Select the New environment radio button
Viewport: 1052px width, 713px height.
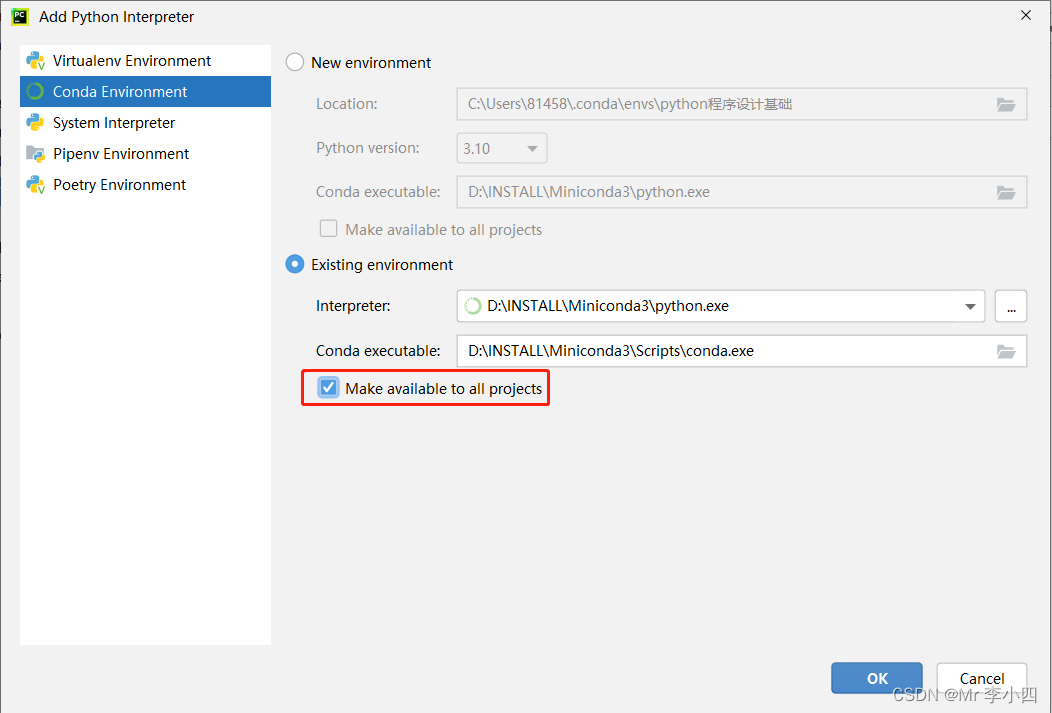(x=295, y=62)
